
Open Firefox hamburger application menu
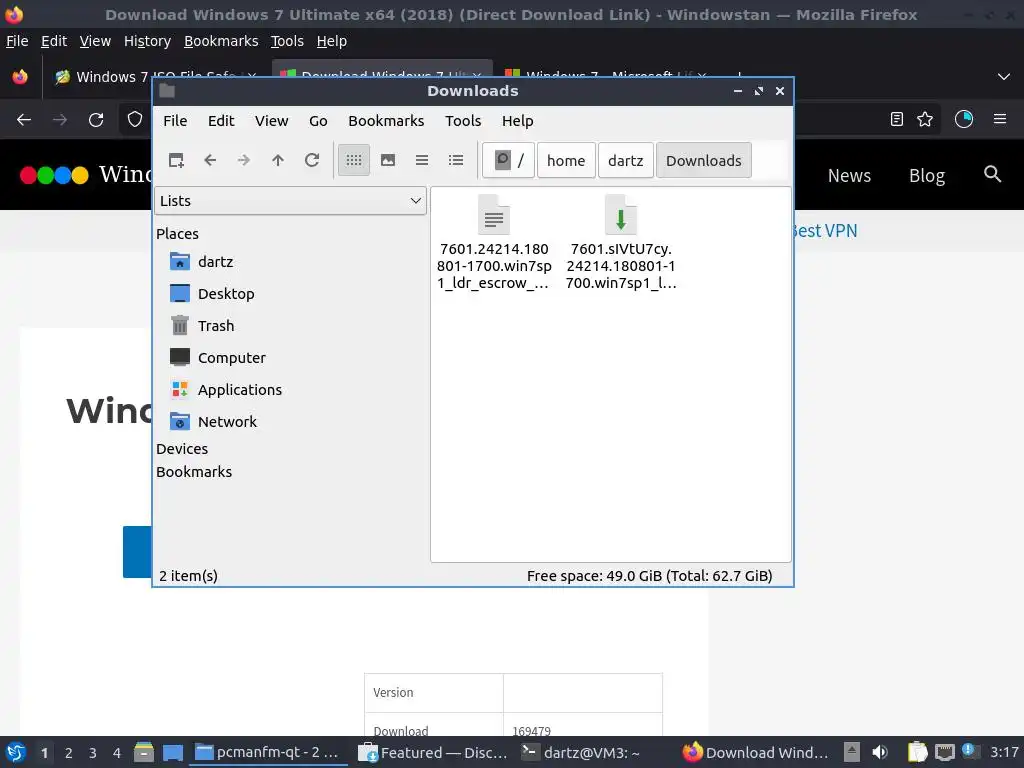1000,120
